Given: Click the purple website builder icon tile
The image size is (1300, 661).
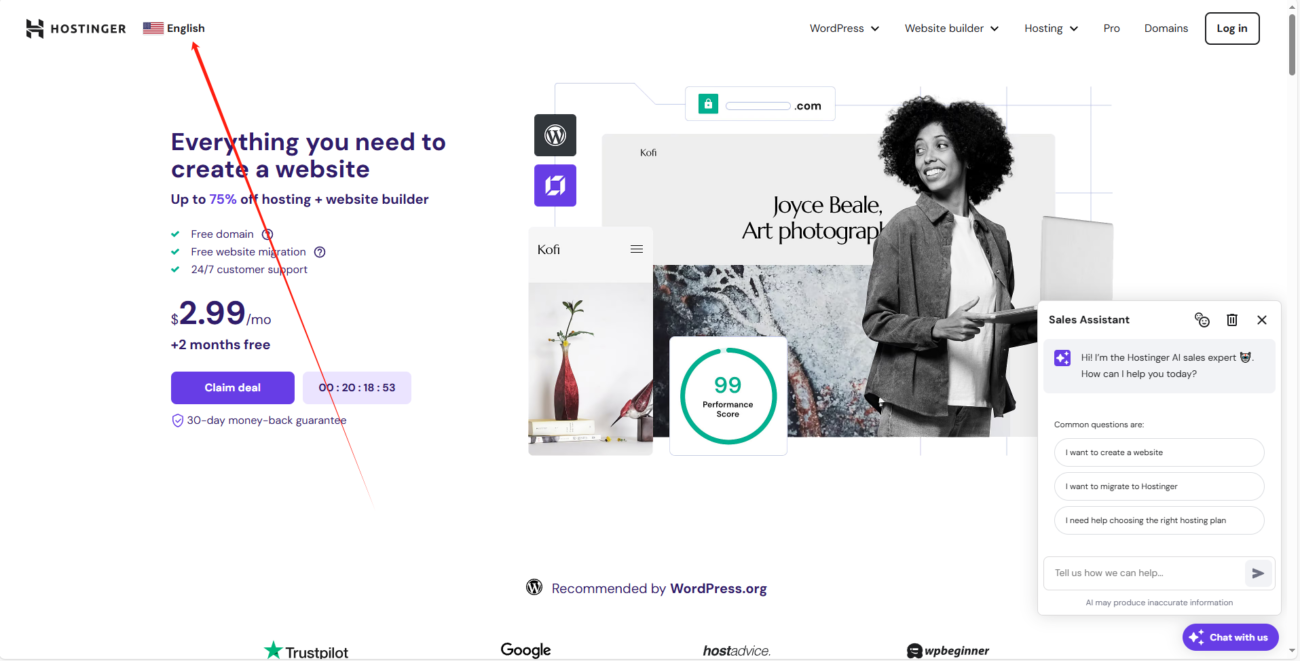Looking at the screenshot, I should tap(555, 185).
